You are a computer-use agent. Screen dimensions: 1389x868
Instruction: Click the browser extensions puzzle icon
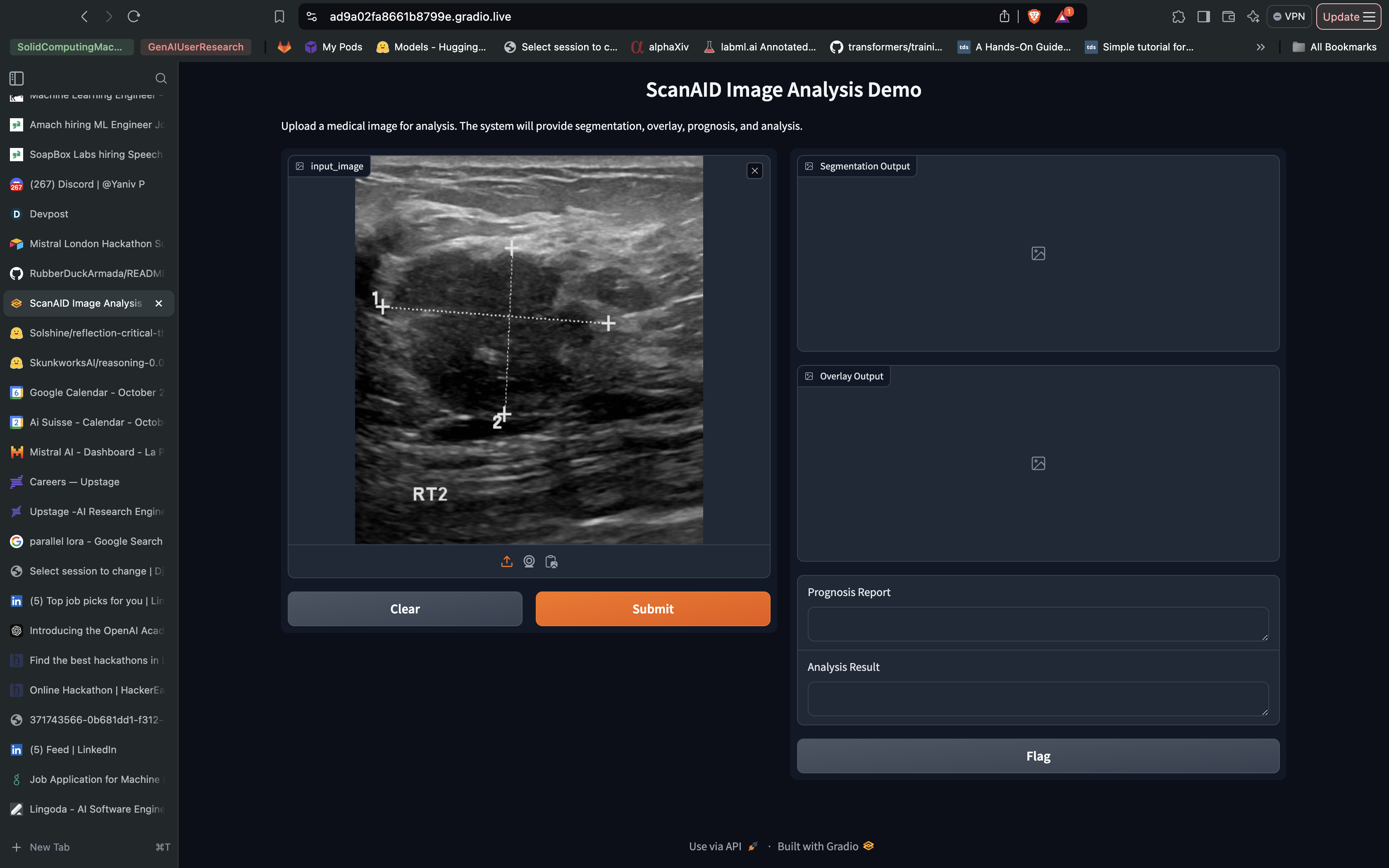1178,17
